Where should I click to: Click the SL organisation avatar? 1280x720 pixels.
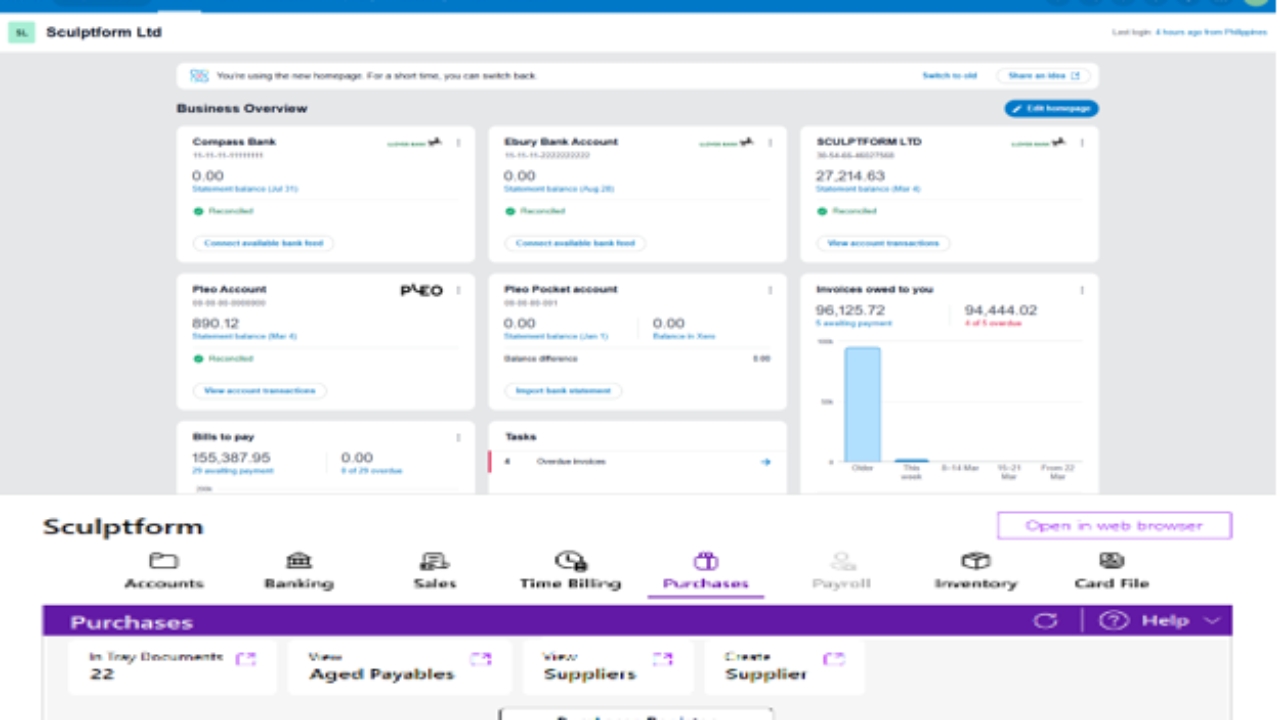click(22, 33)
